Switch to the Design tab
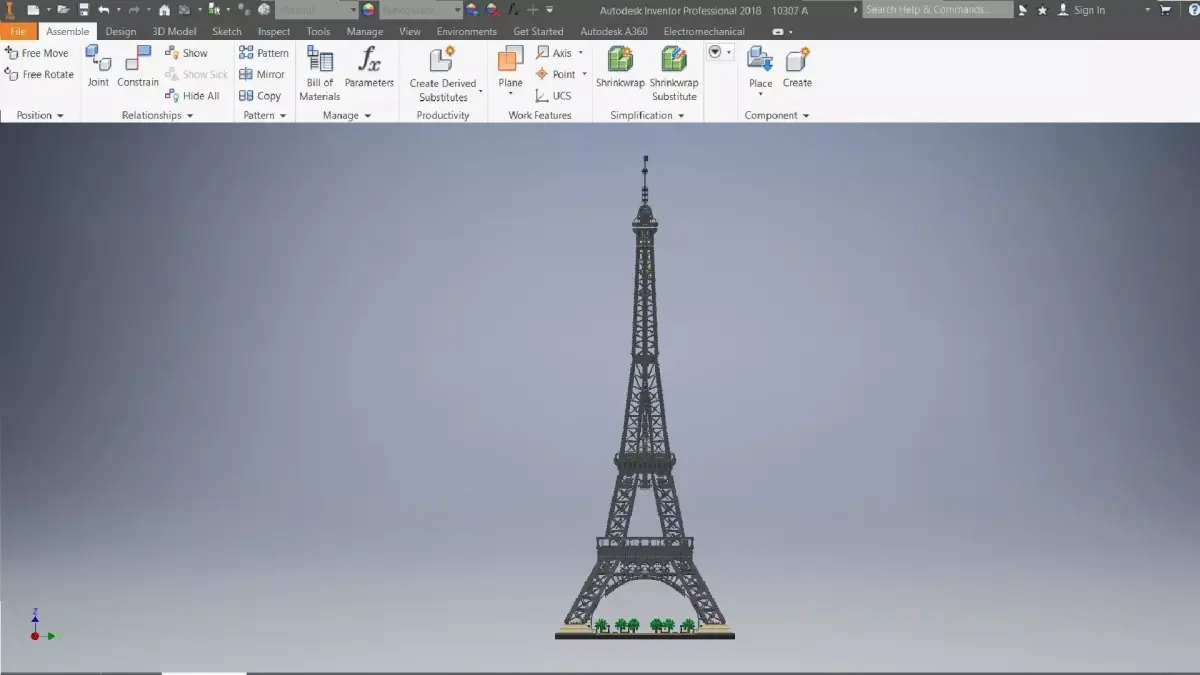This screenshot has height=675, width=1200. 121,31
